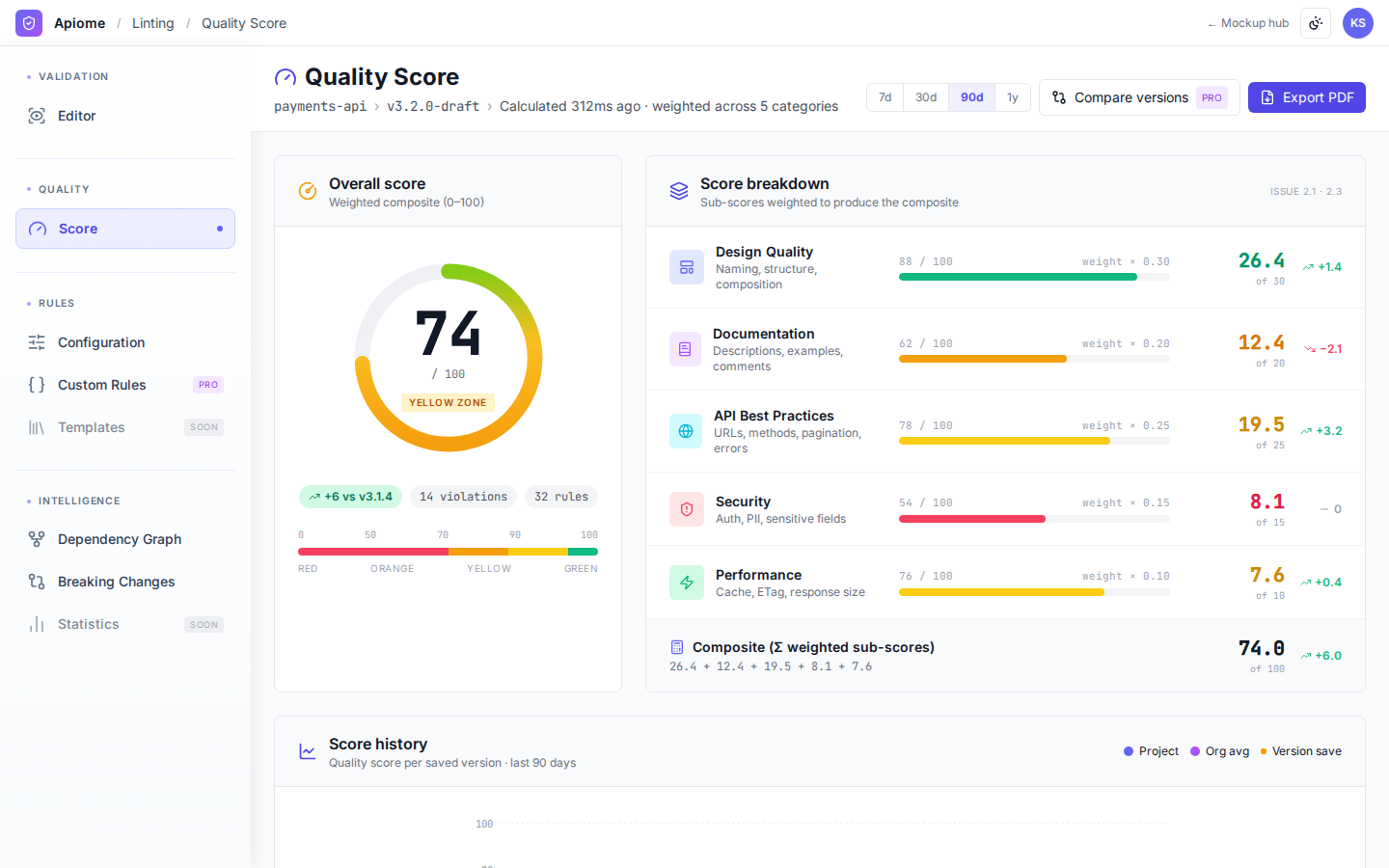Click the Security red progress bar
Viewport: 1389px width, 868px height.
pyautogui.click(x=1034, y=519)
